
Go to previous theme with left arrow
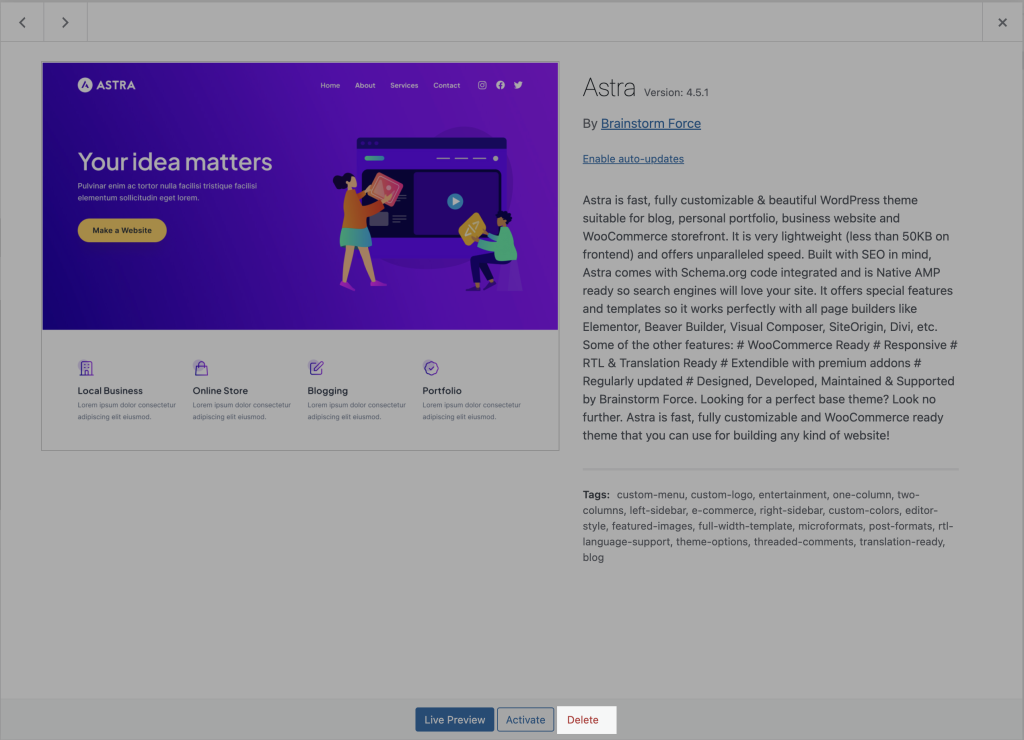tap(22, 22)
